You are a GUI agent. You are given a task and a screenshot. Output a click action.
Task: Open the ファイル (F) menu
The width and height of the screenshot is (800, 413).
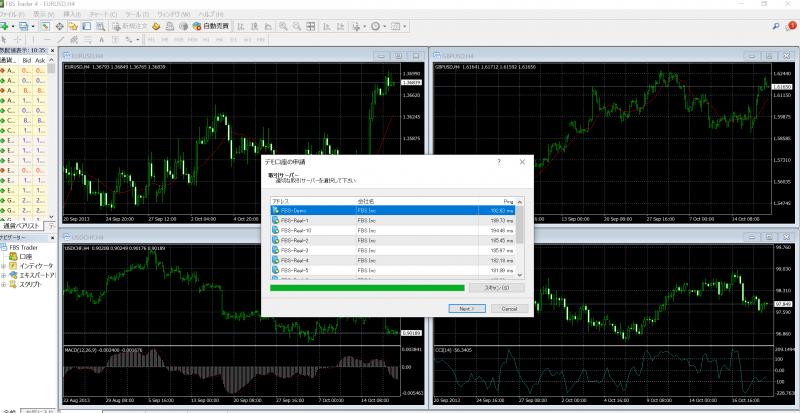pyautogui.click(x=13, y=14)
